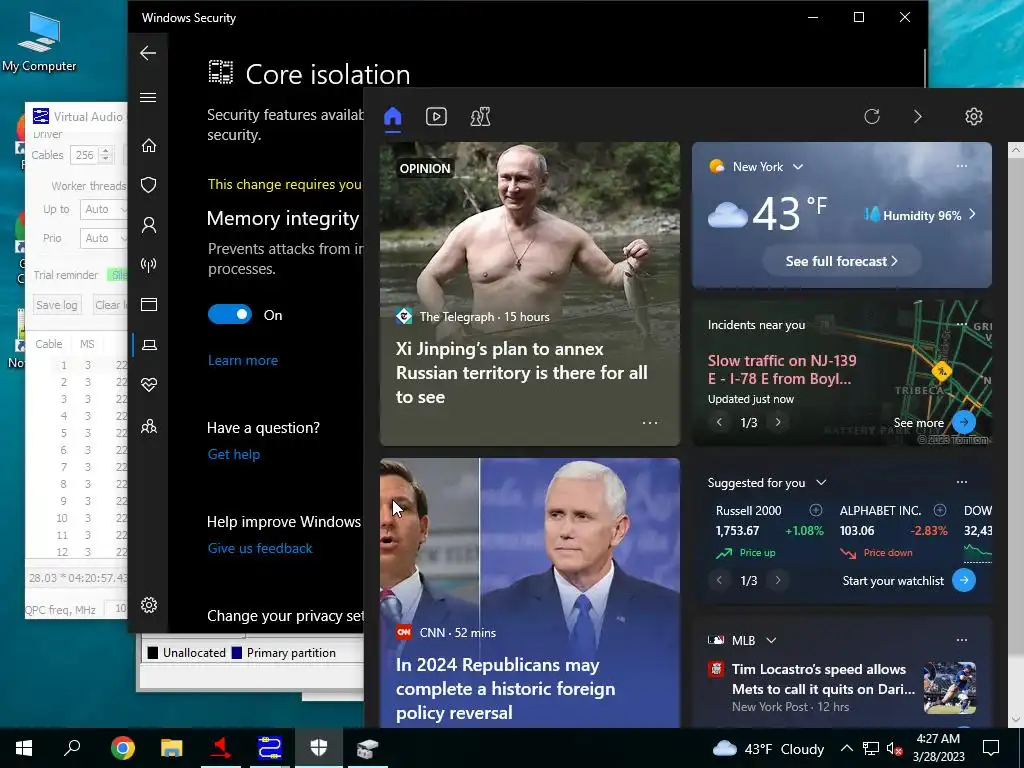This screenshot has height=768, width=1024.
Task: Open Tim Locastro Mets article thumbnail
Action: [x=950, y=688]
